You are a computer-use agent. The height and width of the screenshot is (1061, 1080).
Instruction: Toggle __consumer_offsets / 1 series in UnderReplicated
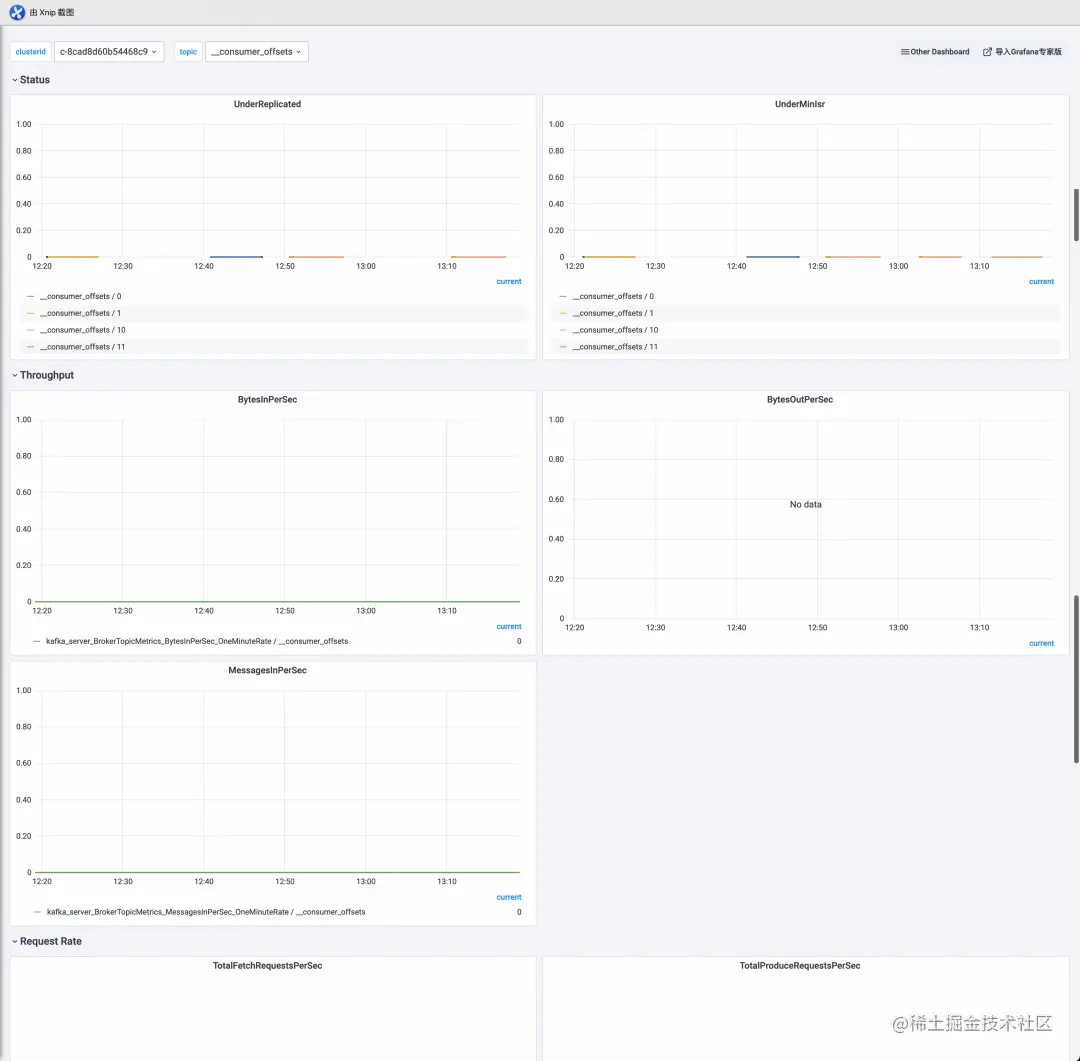(x=80, y=313)
